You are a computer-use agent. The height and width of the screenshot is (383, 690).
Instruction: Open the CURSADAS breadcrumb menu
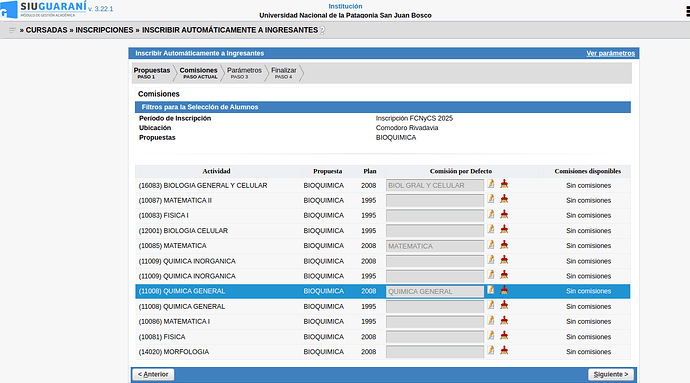(46, 30)
